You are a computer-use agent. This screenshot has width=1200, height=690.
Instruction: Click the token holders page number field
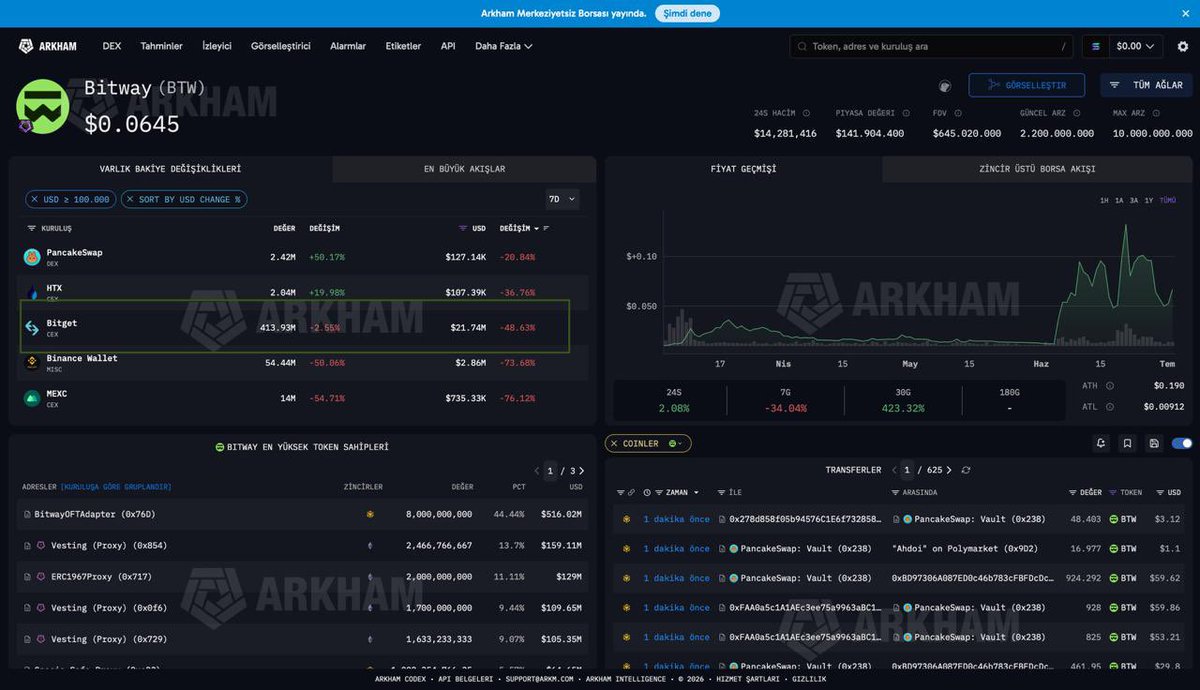tap(550, 470)
